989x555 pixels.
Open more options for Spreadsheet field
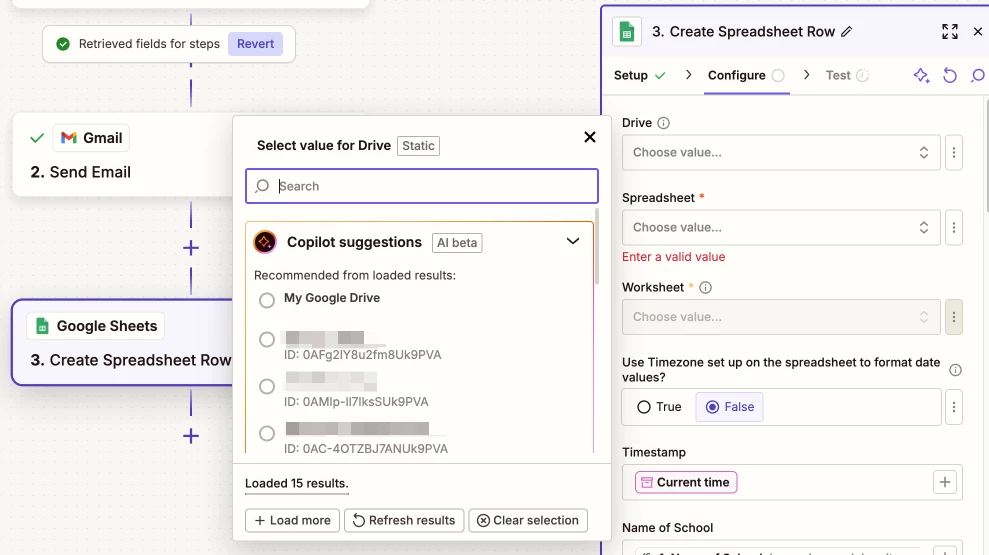click(x=954, y=228)
